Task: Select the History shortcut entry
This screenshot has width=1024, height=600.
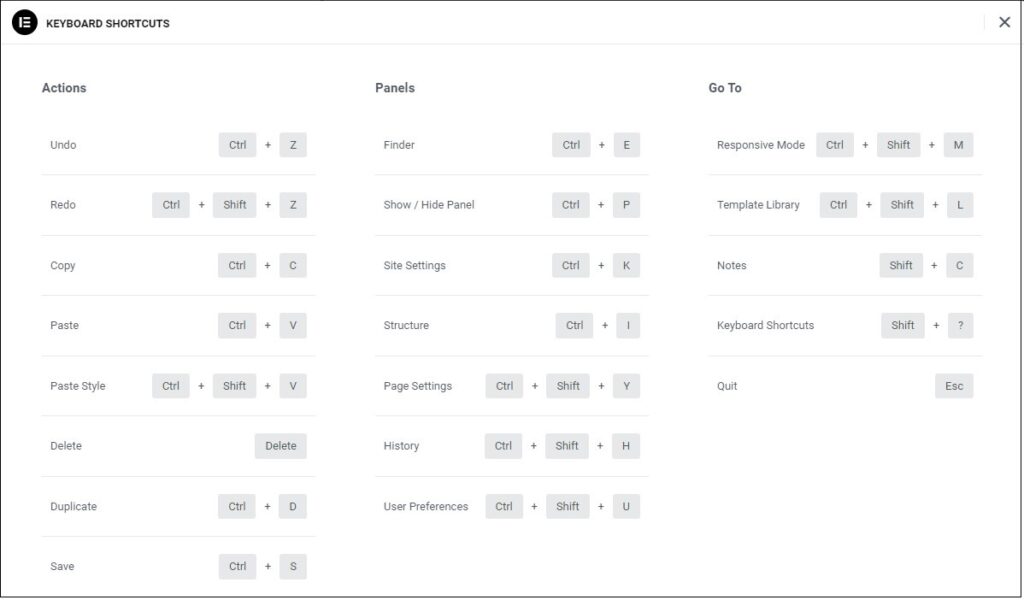Action: (x=400, y=445)
